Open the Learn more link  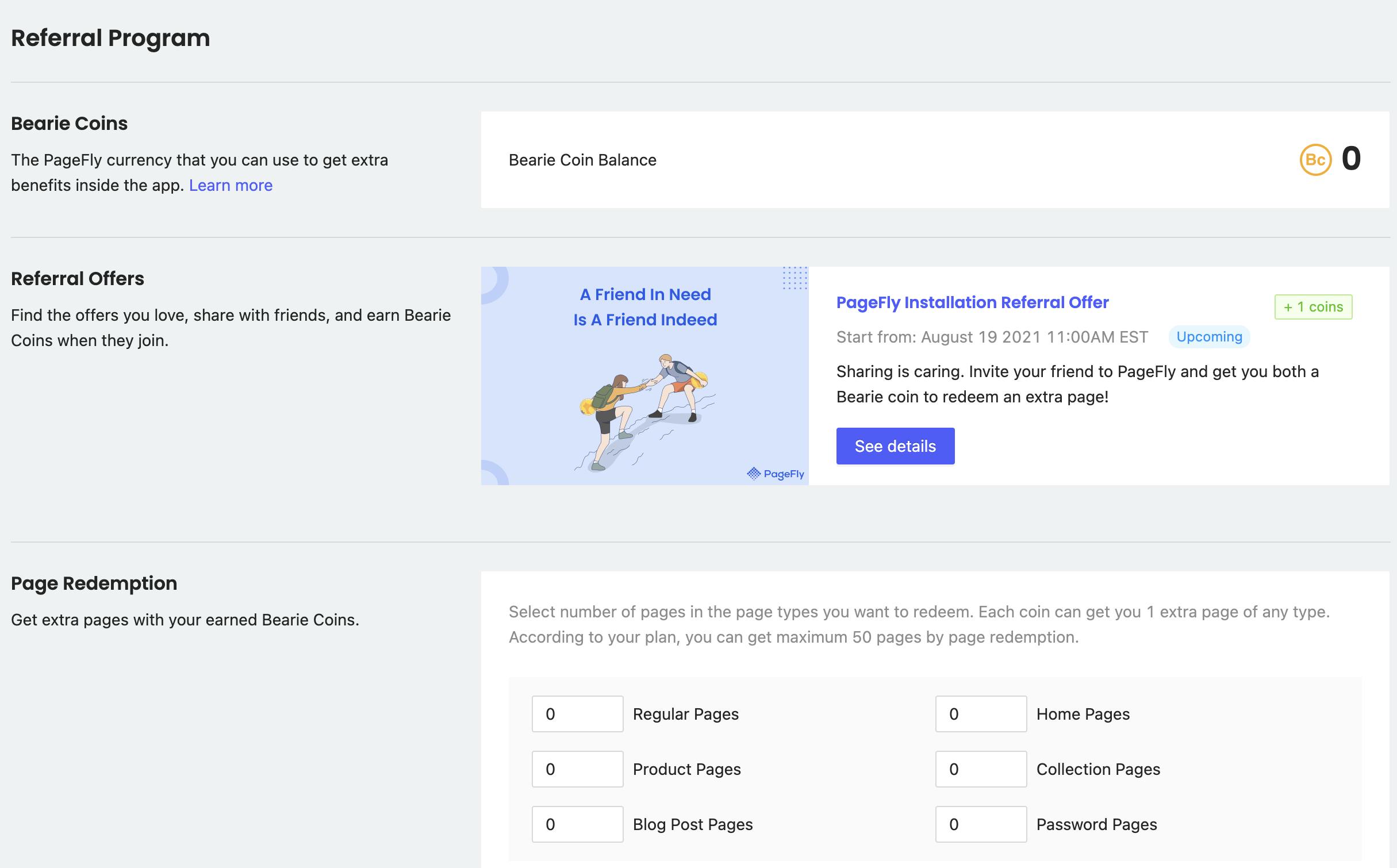(231, 185)
